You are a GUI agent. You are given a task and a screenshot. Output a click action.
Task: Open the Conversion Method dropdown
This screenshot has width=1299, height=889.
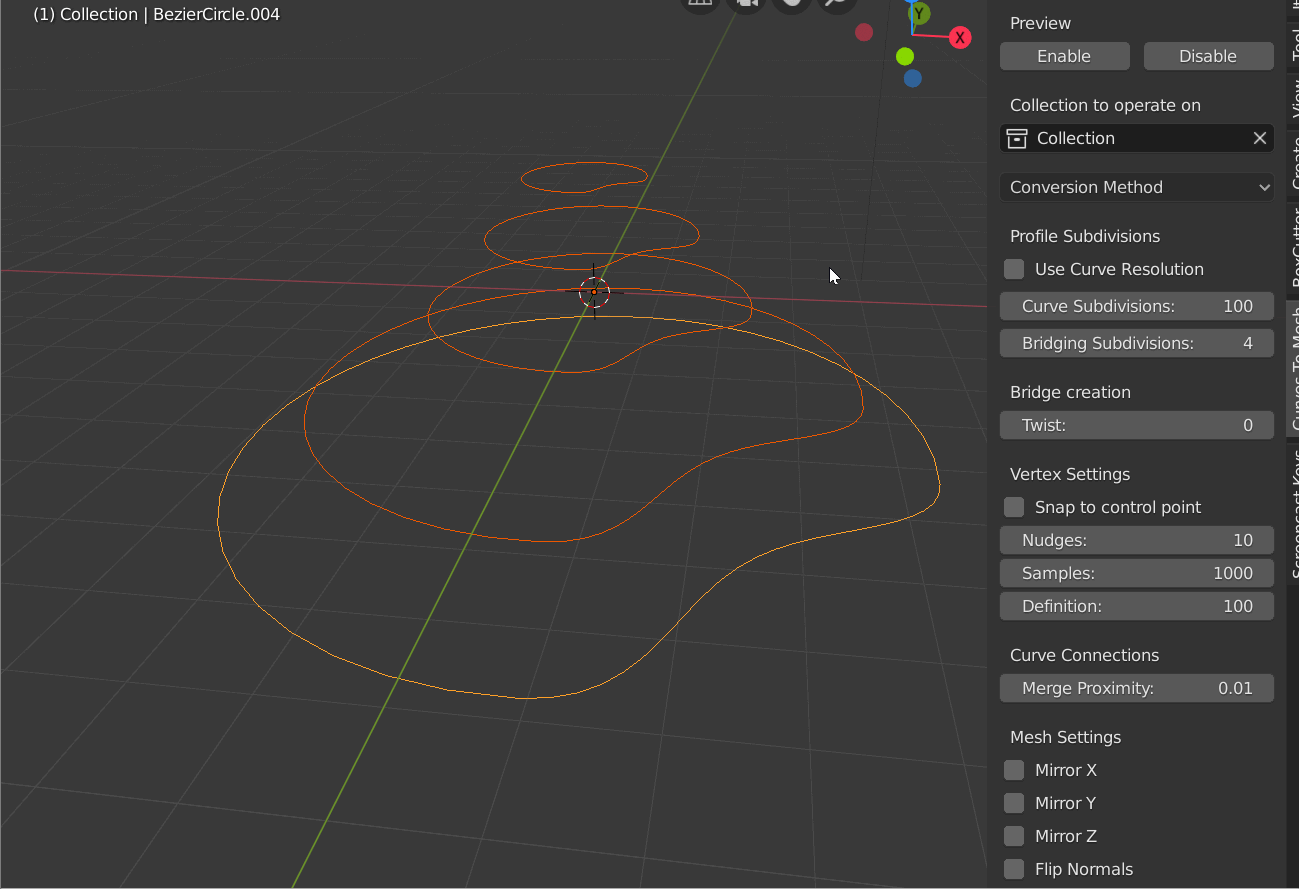tap(1136, 187)
